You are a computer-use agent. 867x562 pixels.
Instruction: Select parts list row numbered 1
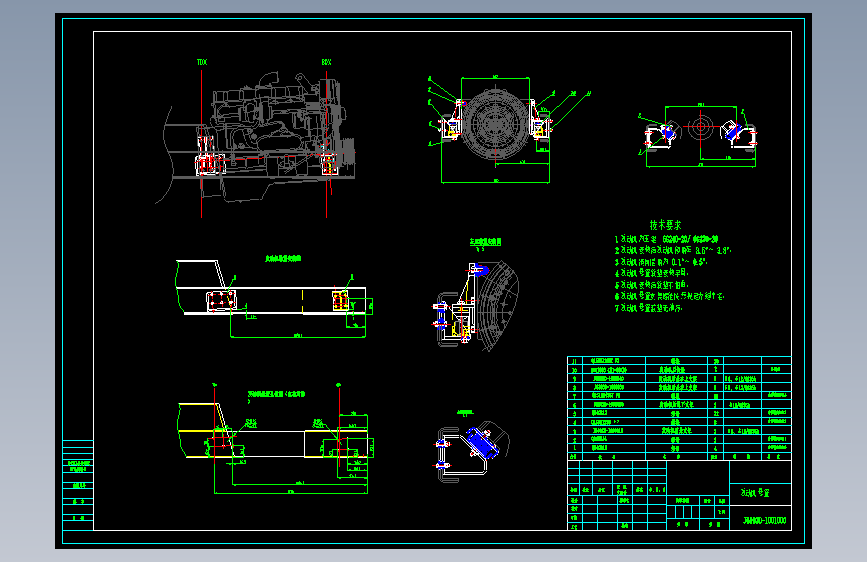point(679,447)
